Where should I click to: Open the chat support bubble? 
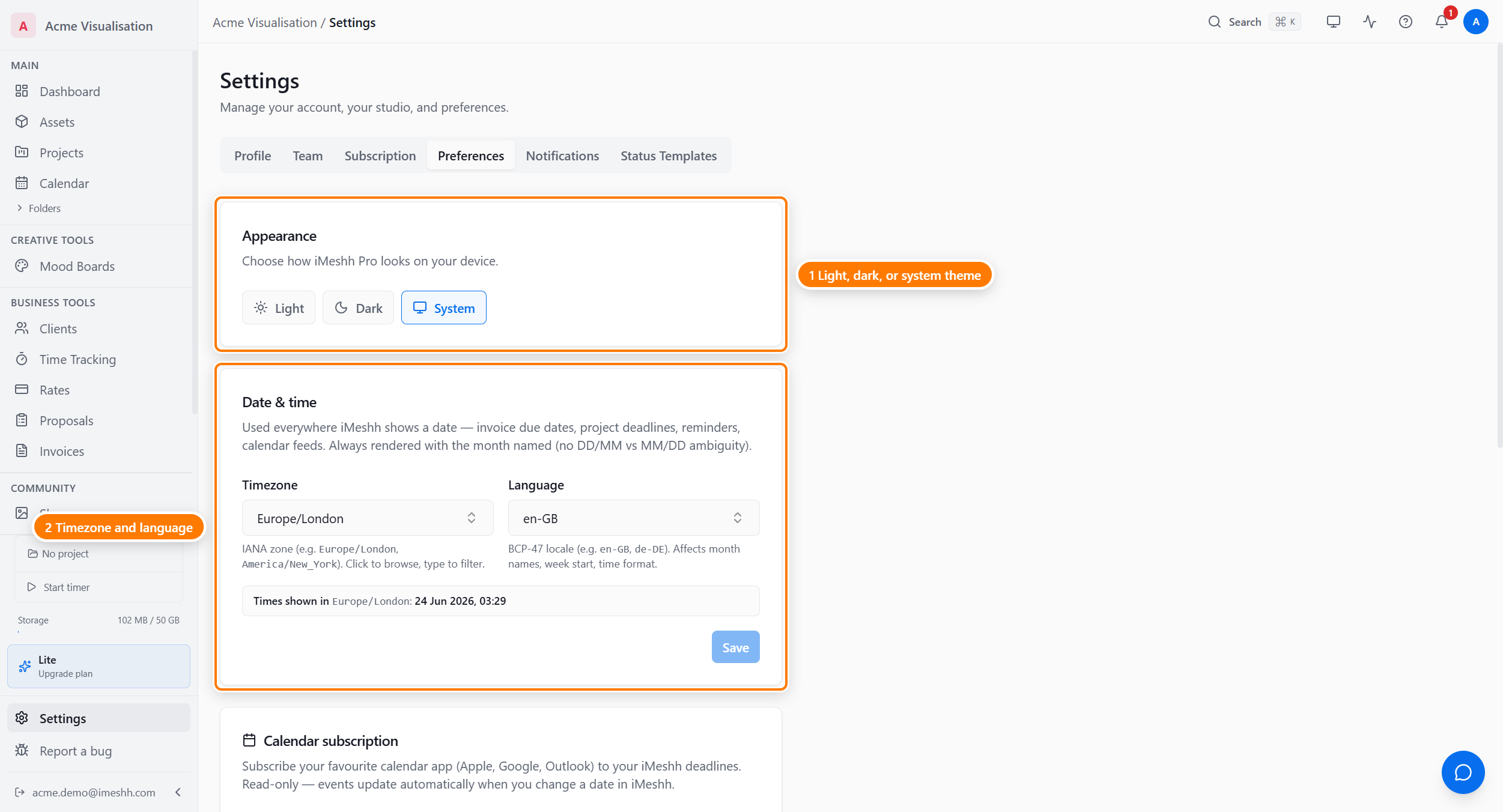[x=1463, y=772]
